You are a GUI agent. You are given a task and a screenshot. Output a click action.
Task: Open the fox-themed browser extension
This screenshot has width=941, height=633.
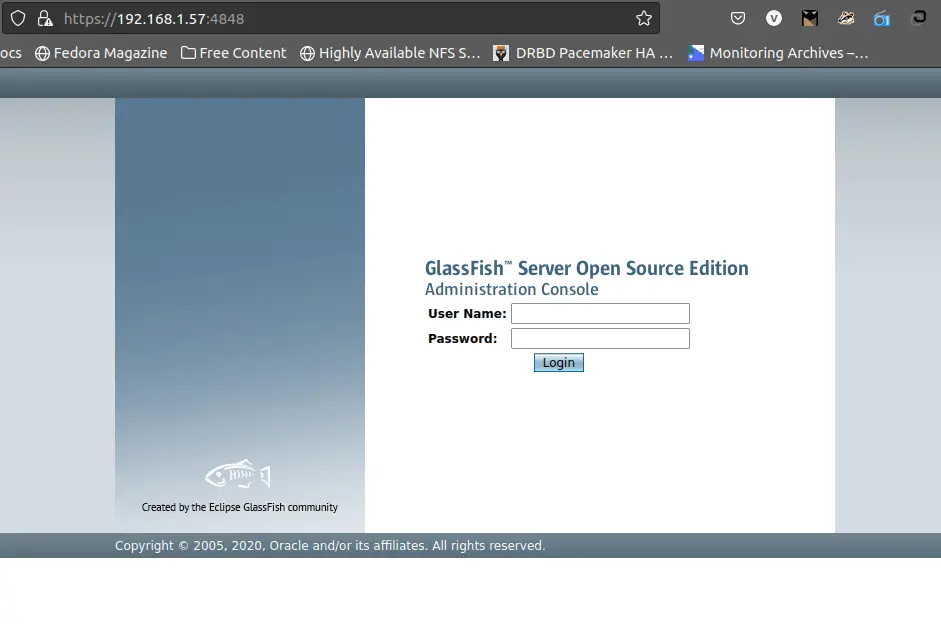(x=845, y=18)
